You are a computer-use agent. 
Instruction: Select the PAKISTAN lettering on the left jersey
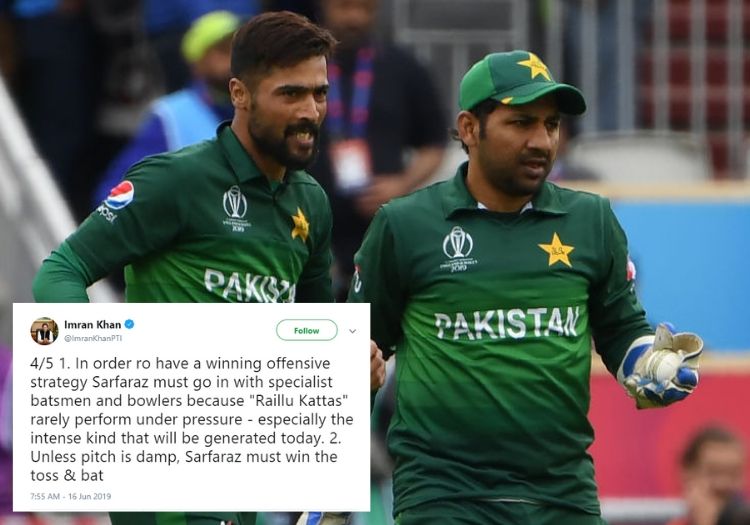(249, 286)
